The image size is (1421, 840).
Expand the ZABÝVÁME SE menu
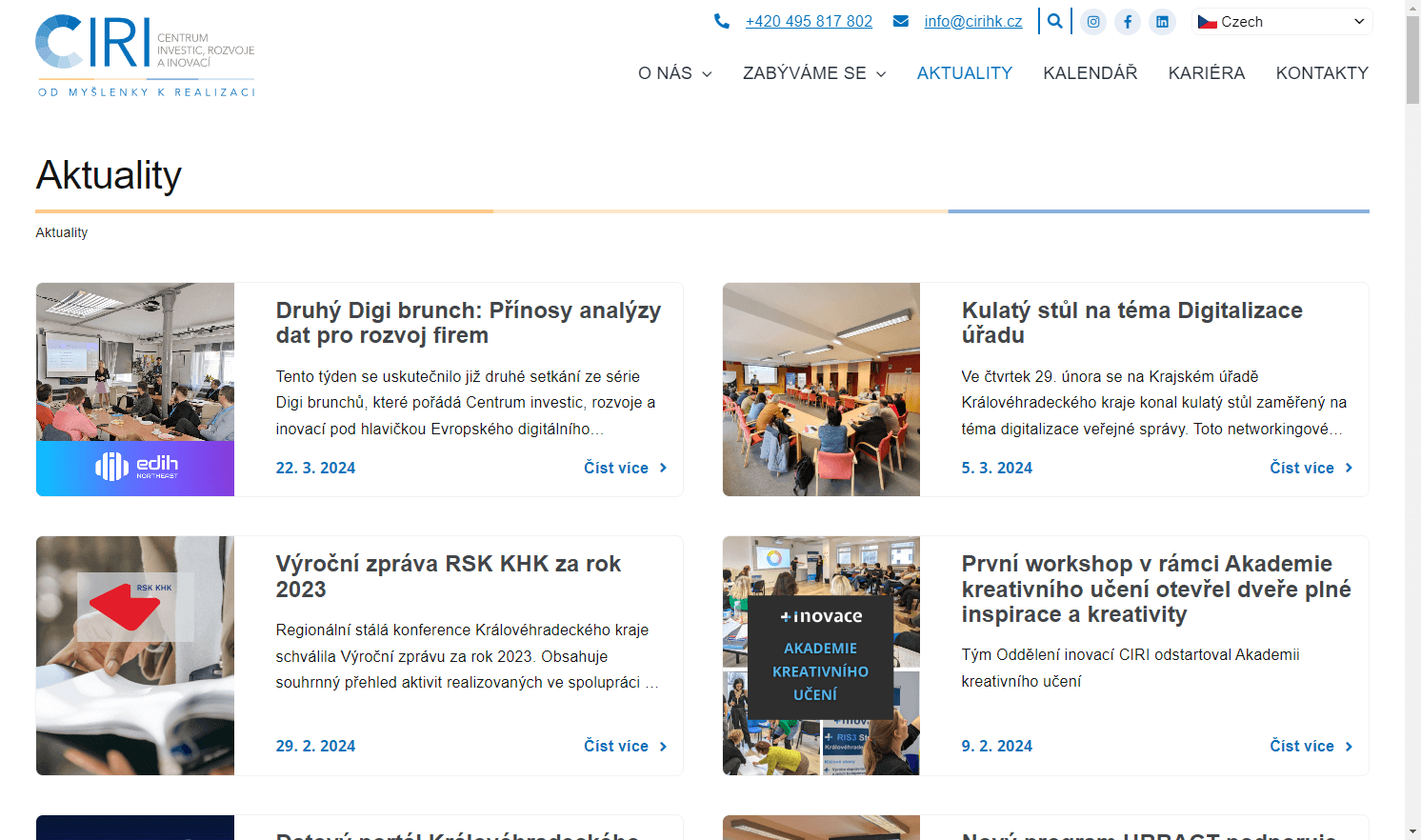coord(813,73)
